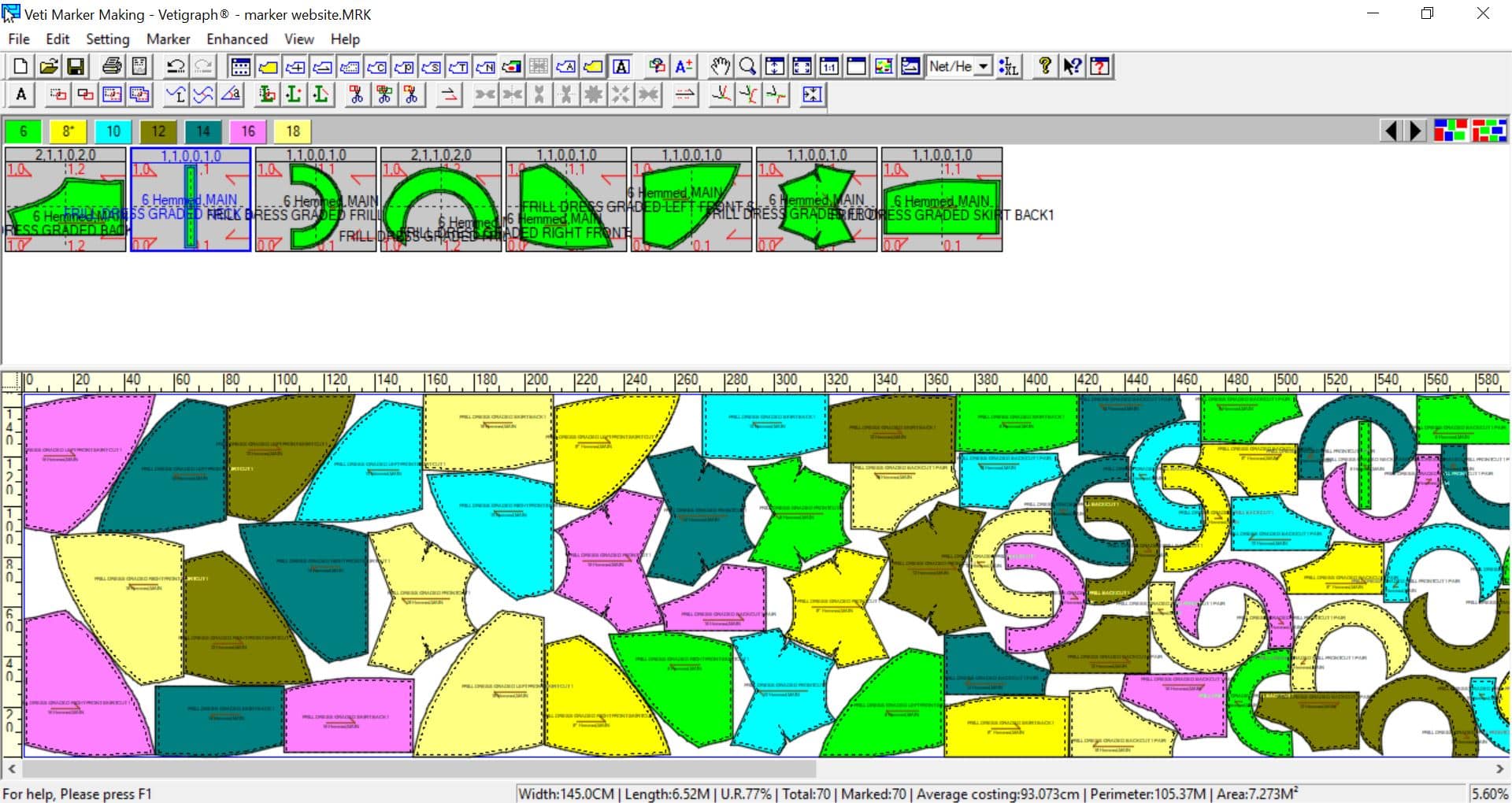Select the Pan hand tool
The height and width of the screenshot is (803, 1512).
point(720,67)
